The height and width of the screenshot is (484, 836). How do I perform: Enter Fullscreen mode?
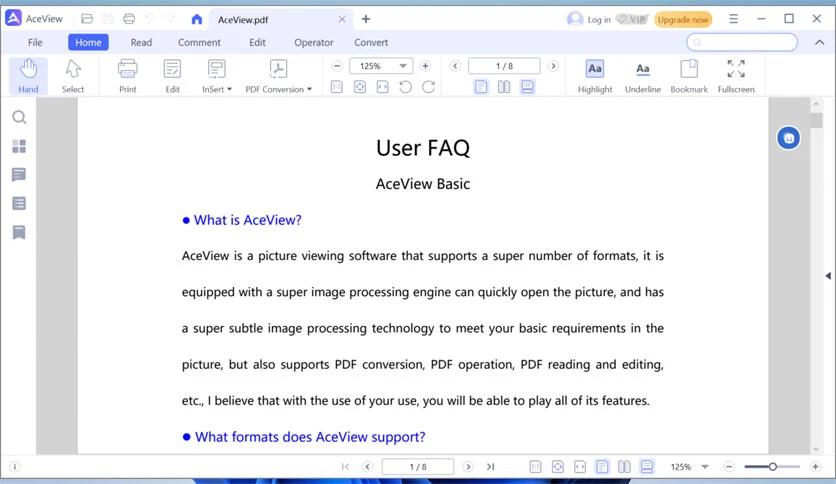tap(736, 76)
